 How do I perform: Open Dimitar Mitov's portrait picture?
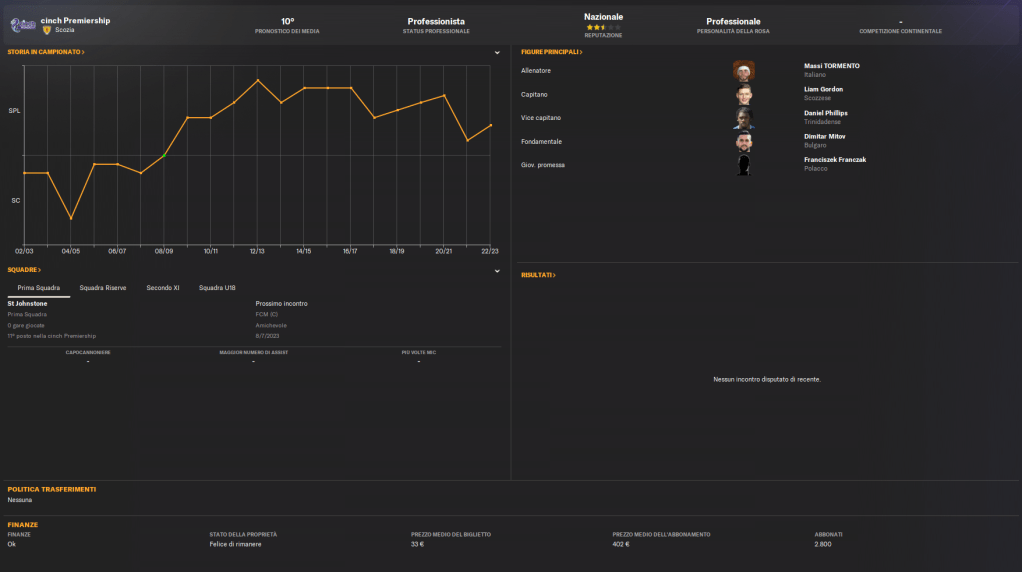click(743, 142)
